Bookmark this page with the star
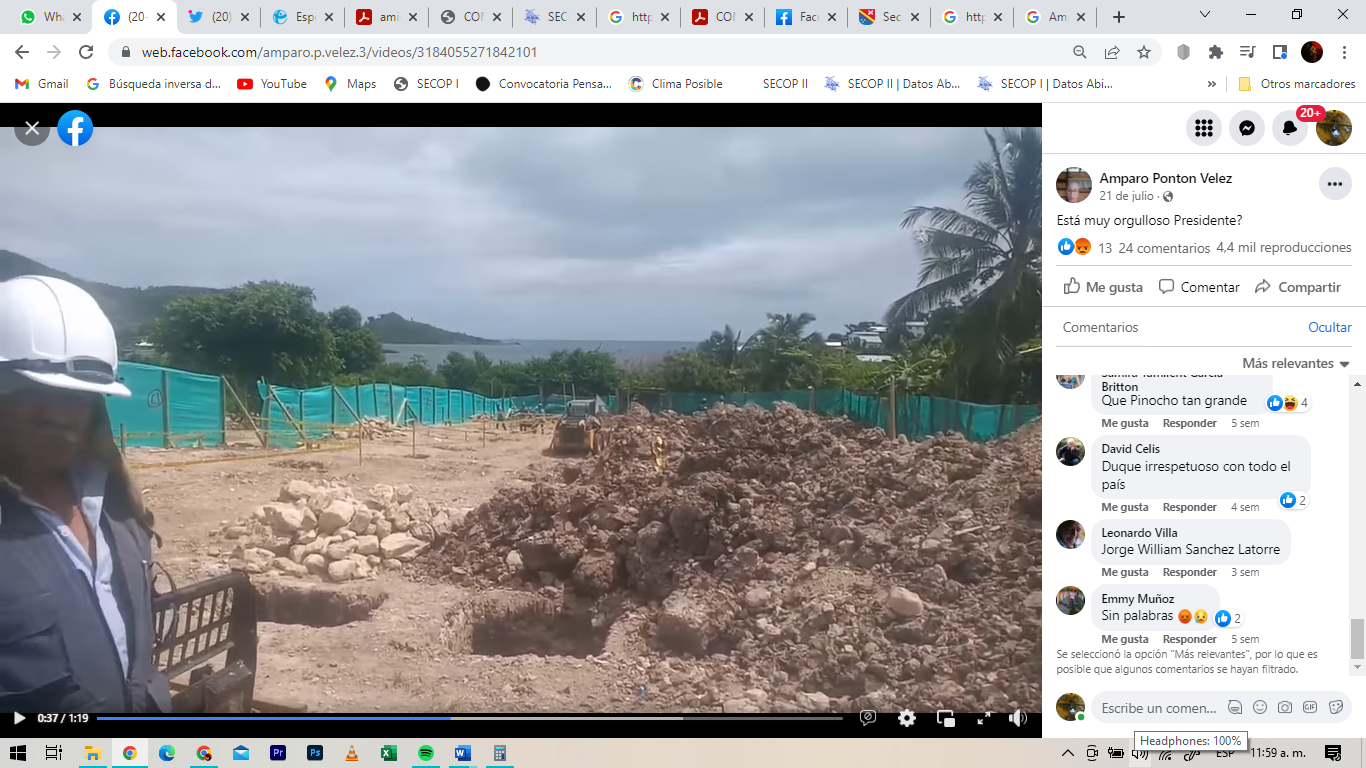 coord(1144,52)
